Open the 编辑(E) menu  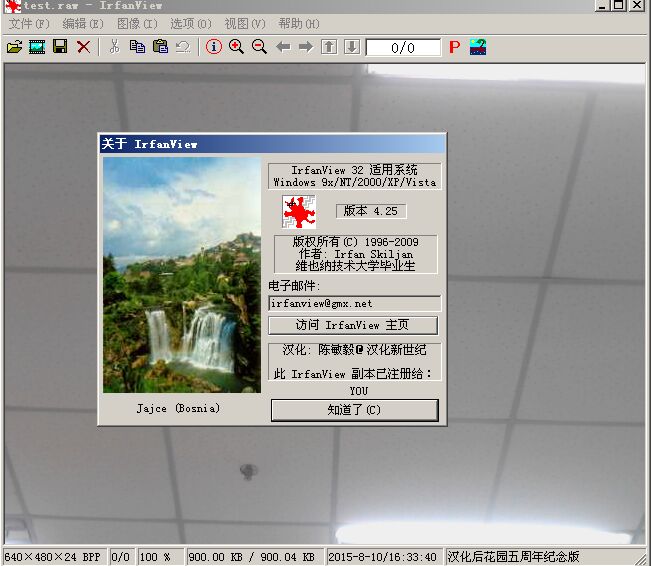click(83, 24)
